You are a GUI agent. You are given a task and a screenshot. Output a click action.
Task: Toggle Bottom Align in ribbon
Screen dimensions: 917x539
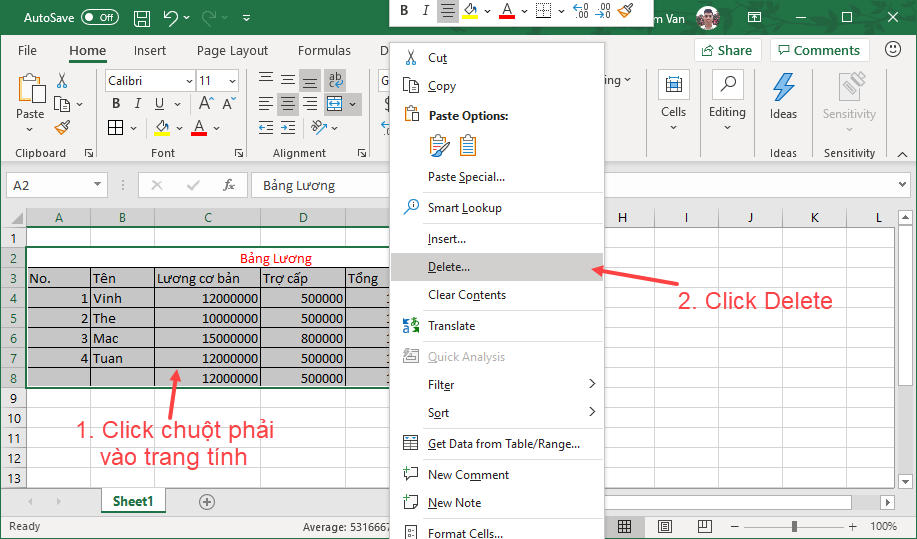coord(310,80)
